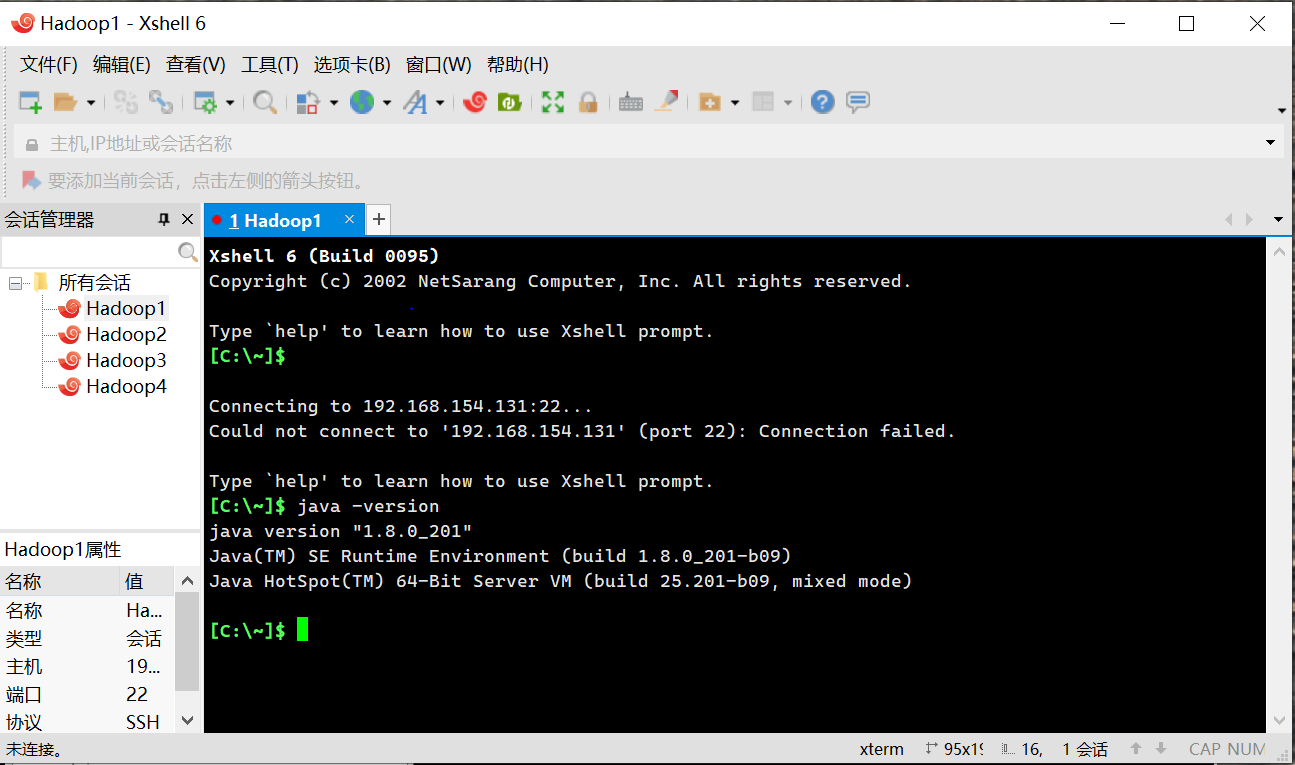Open the tab list dropdown arrow

pos(1278,220)
